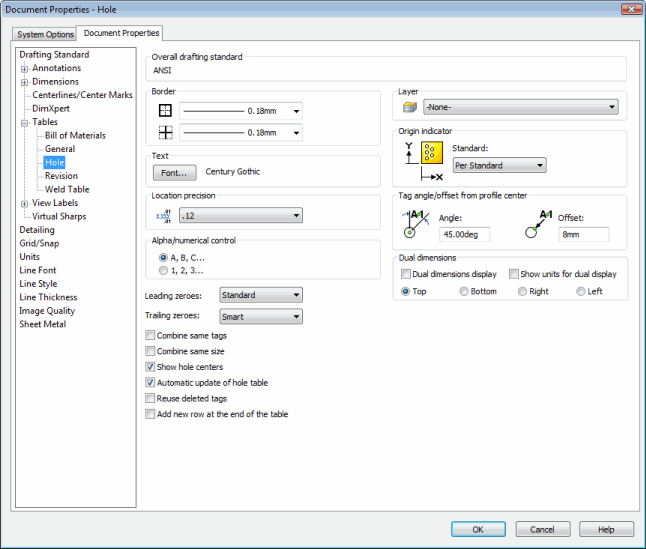
Task: Click the Offset 8mm input field
Action: pos(583,234)
